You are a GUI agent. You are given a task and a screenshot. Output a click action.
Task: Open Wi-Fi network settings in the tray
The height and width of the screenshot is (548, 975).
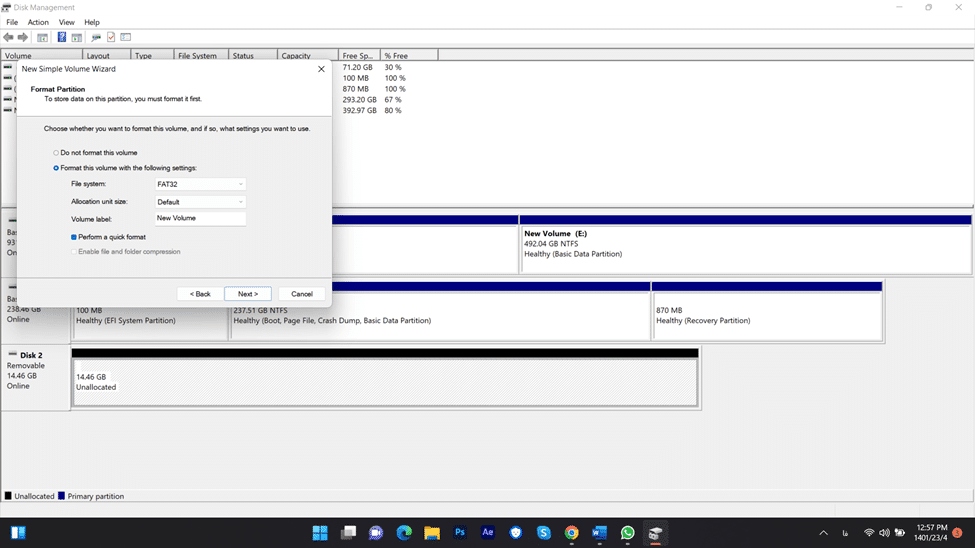tap(869, 532)
